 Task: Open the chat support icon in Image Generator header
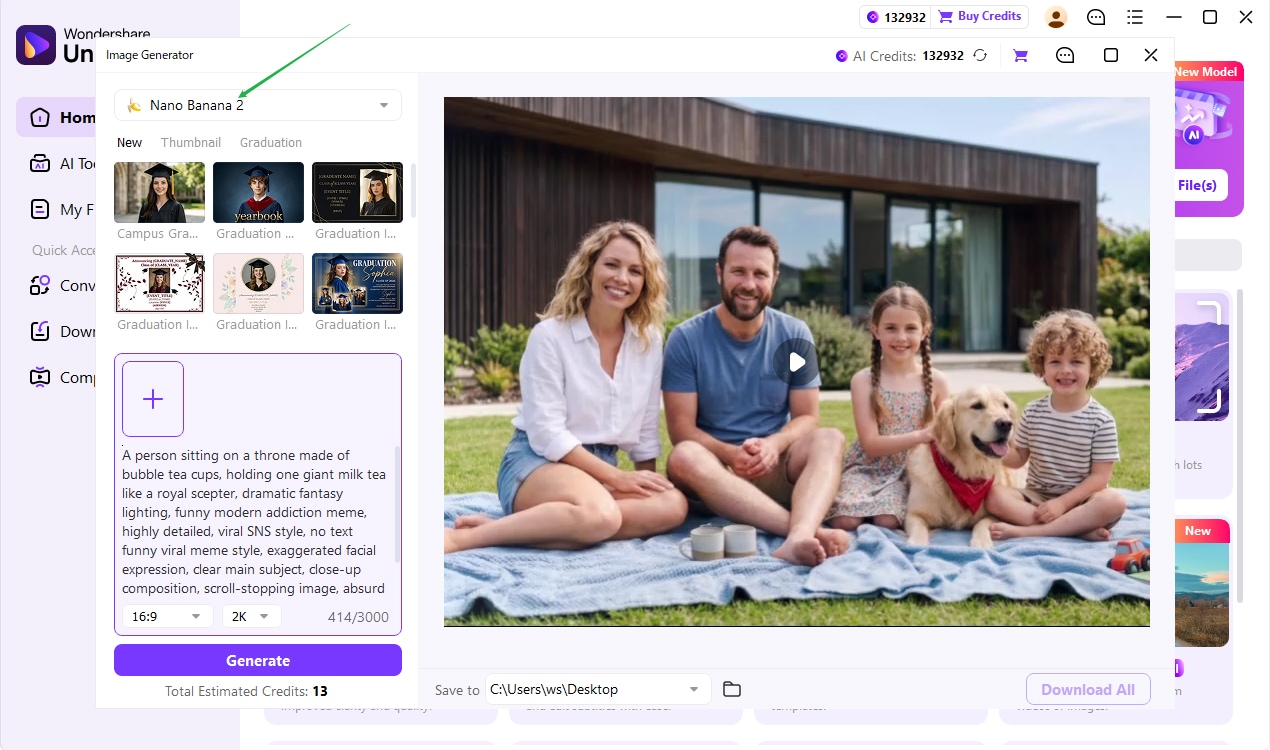[1065, 56]
